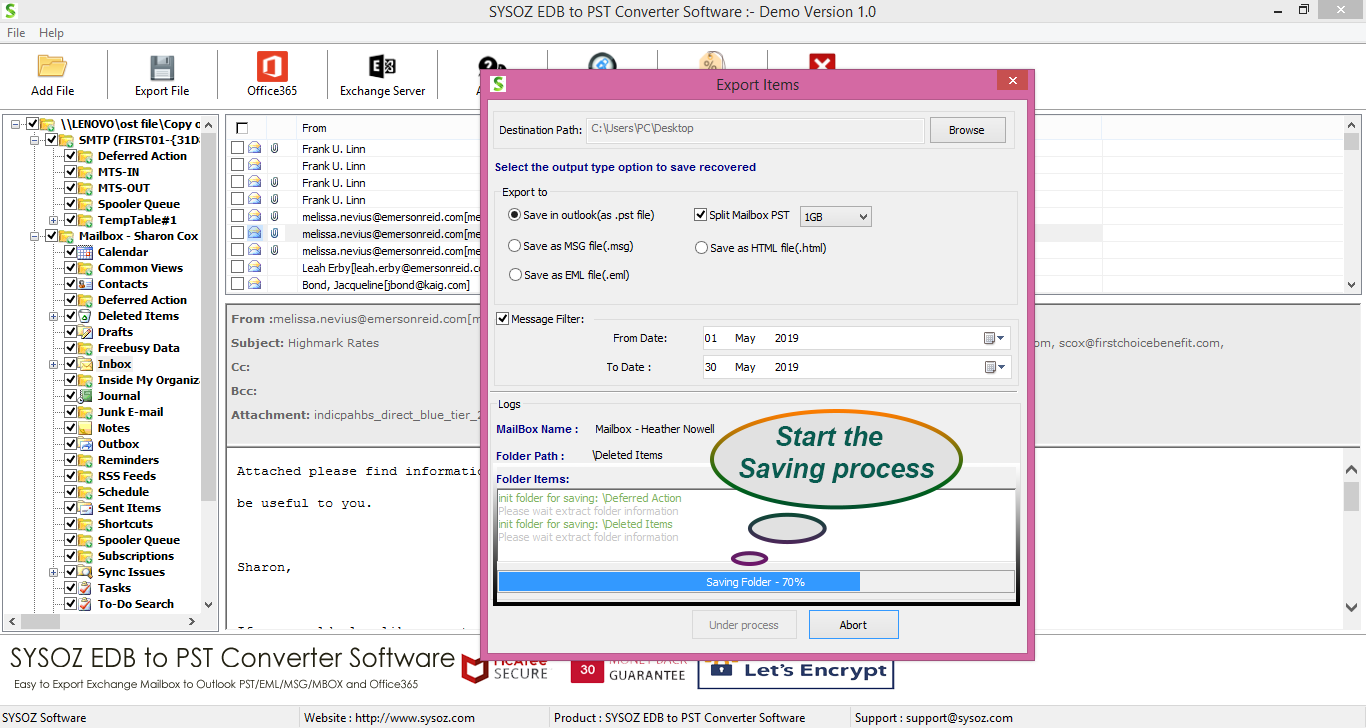
Task: Click the Contacts folder icon in the tree
Action: click(86, 284)
